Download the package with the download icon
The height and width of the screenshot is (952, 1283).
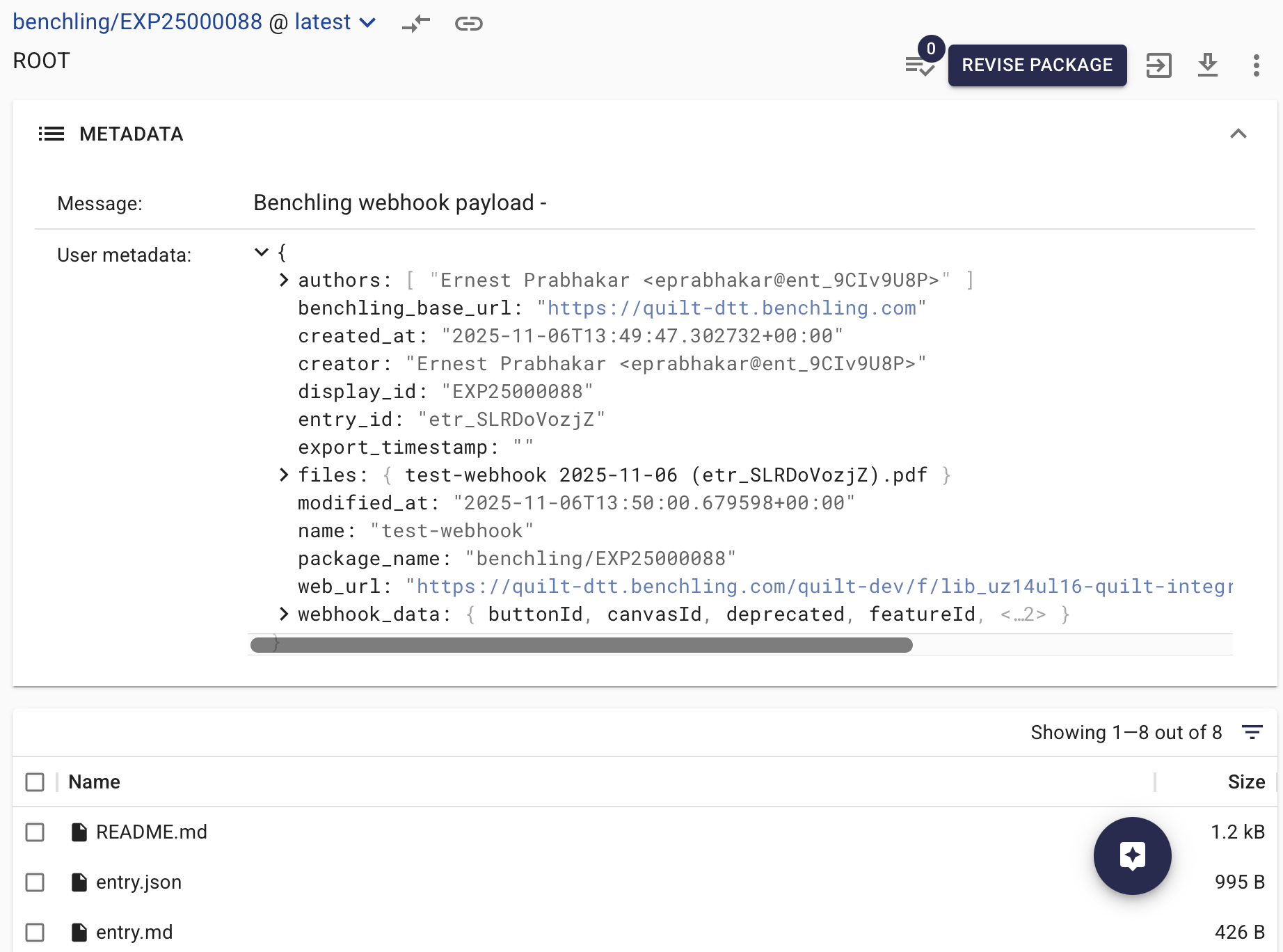click(1208, 65)
